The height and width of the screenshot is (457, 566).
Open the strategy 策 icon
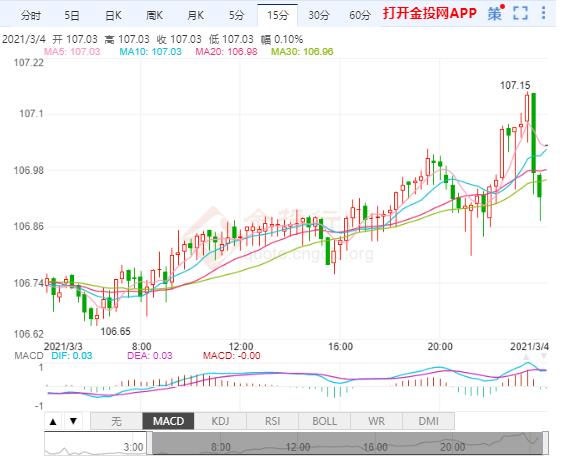point(495,14)
